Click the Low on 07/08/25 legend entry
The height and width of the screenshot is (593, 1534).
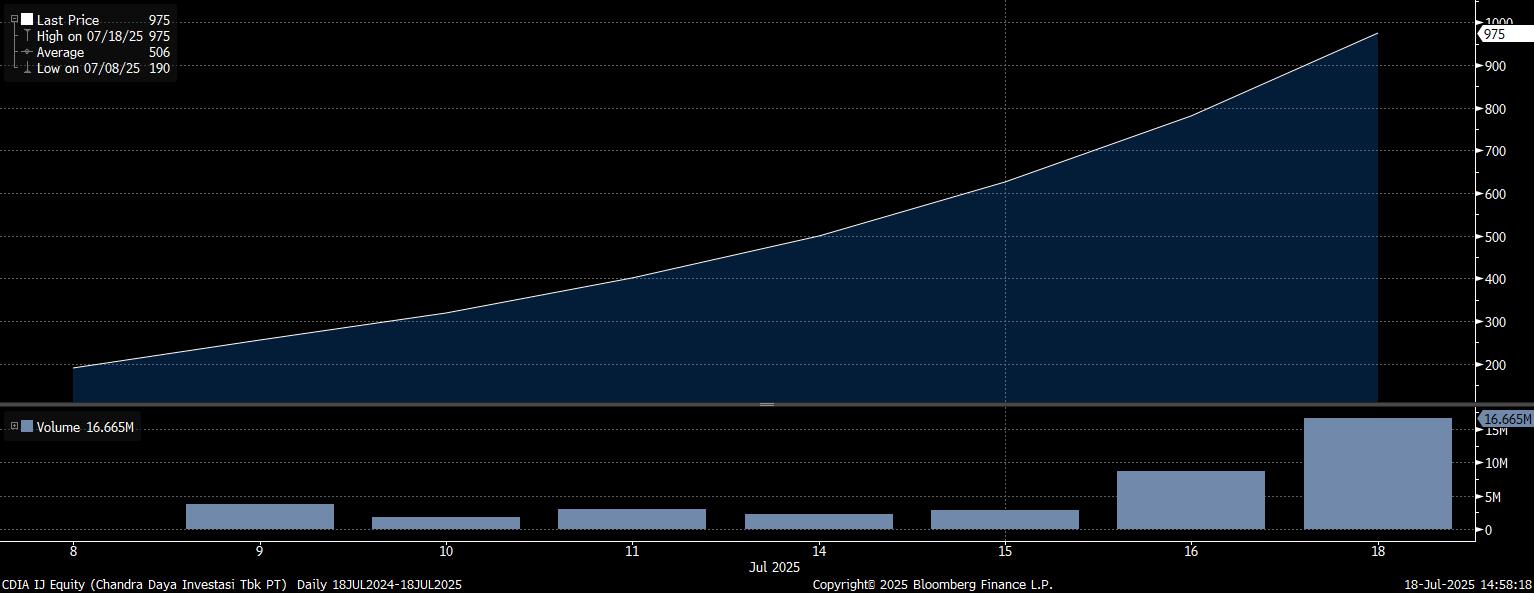[x=88, y=69]
